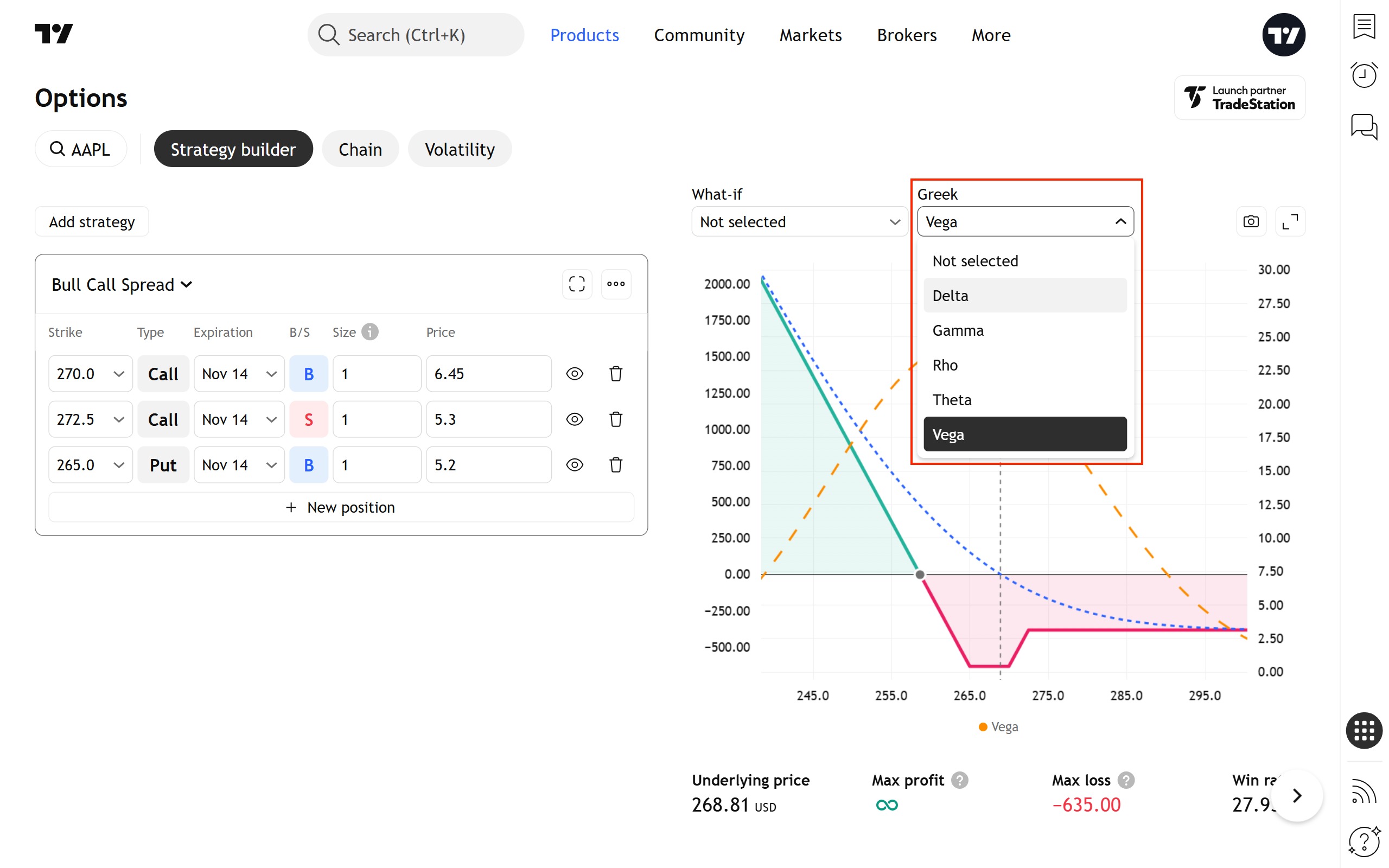Open the What-if Not selected dropdown

tap(799, 221)
